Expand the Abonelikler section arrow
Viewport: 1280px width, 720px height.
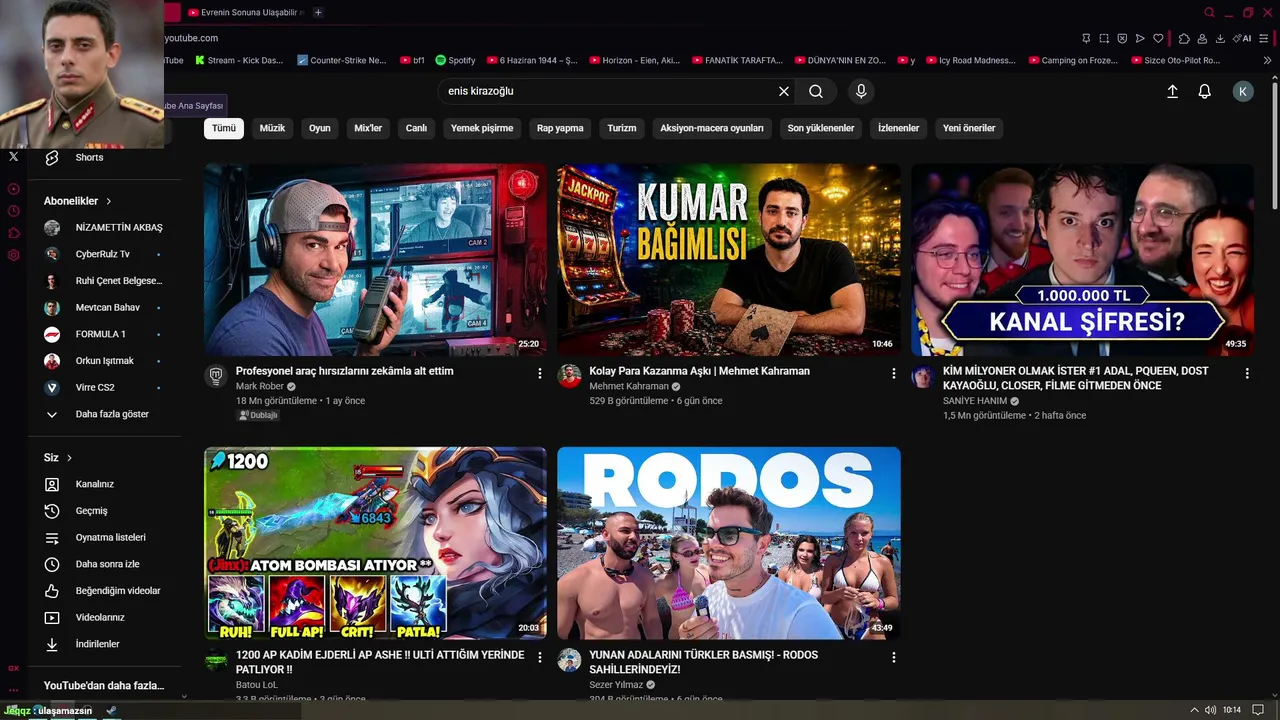pyautogui.click(x=108, y=201)
